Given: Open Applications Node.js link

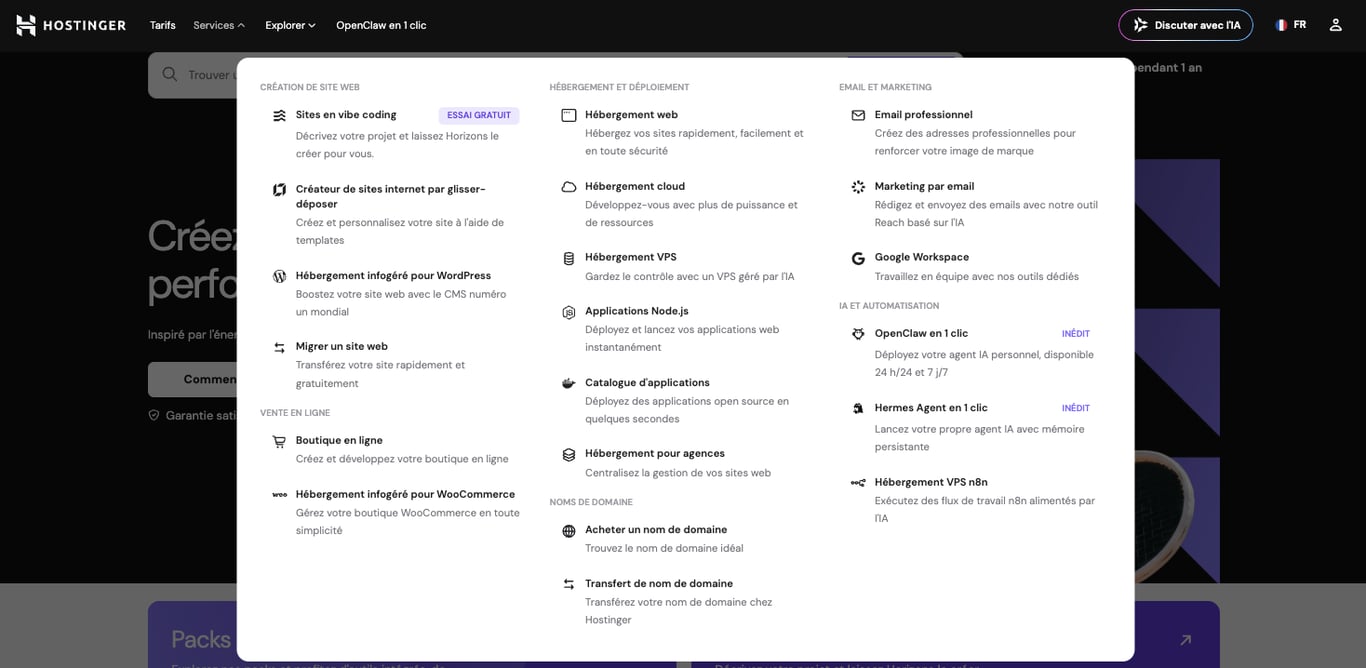Looking at the screenshot, I should click(x=637, y=311).
